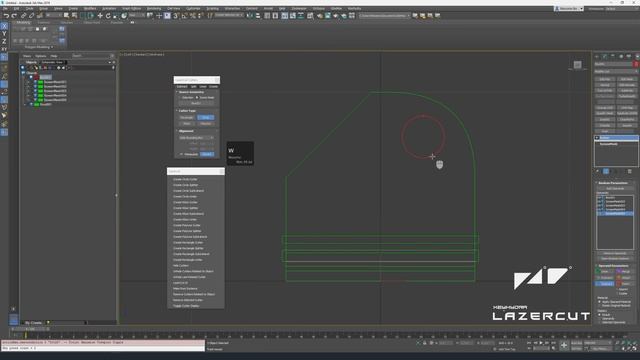Click the Redo icon in main toolbar
Image resolution: width=640 pixels, height=360 pixels.
[x=14, y=16]
